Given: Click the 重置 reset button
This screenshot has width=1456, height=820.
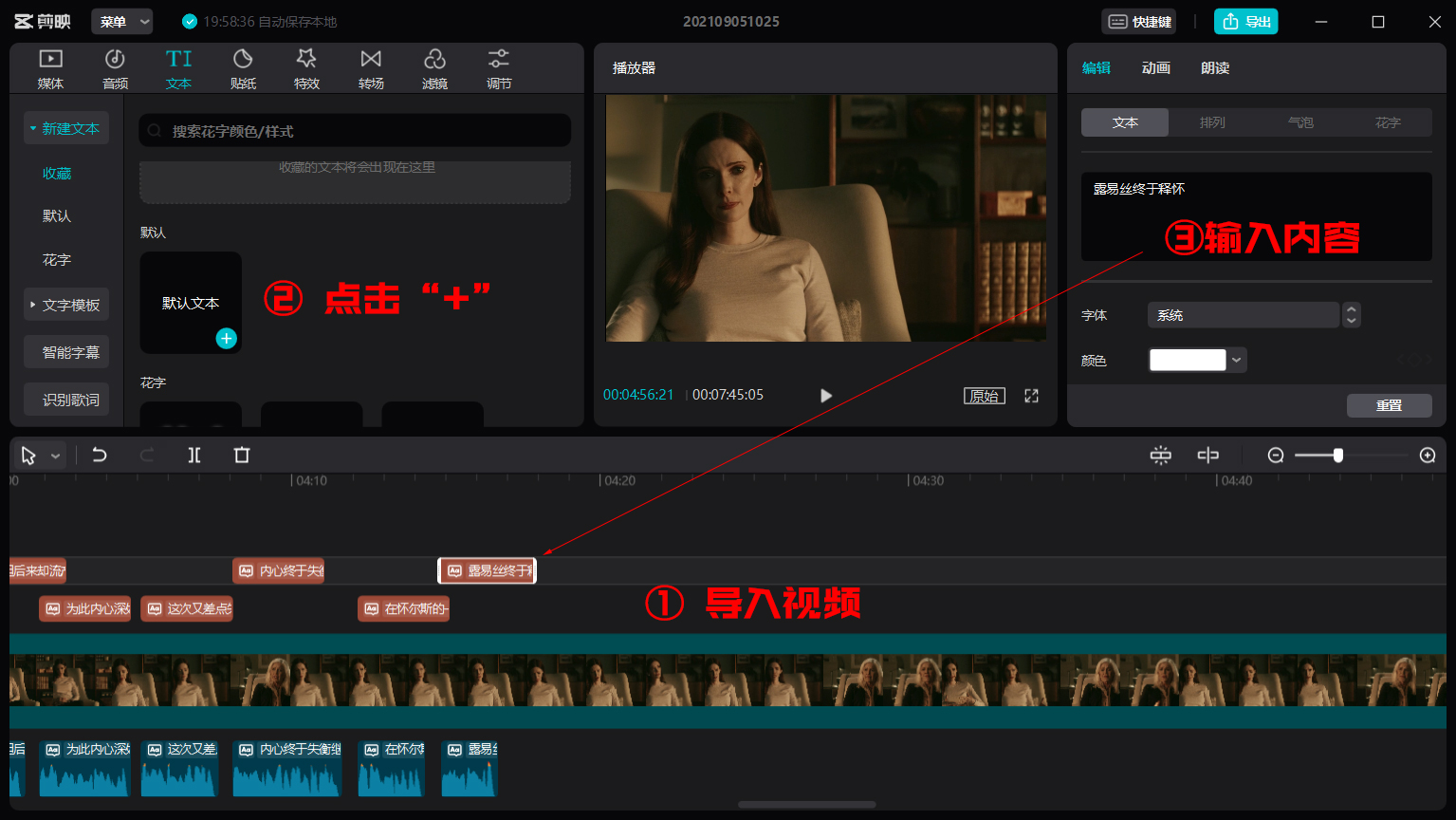Looking at the screenshot, I should click(1389, 405).
